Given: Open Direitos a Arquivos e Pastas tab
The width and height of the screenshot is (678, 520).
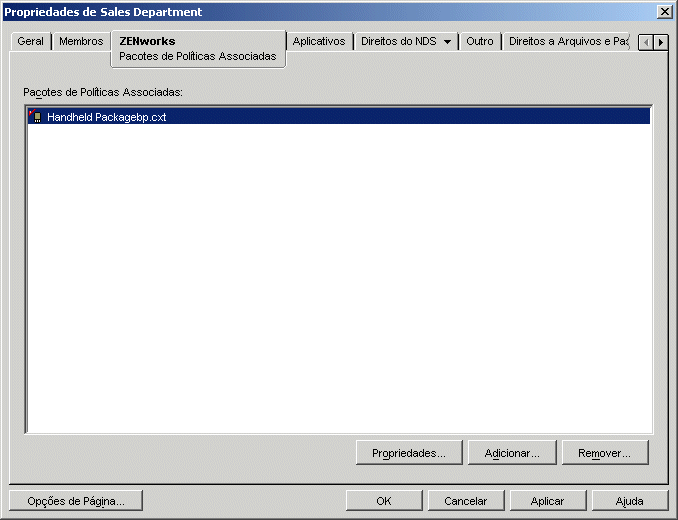Looking at the screenshot, I should tap(568, 41).
